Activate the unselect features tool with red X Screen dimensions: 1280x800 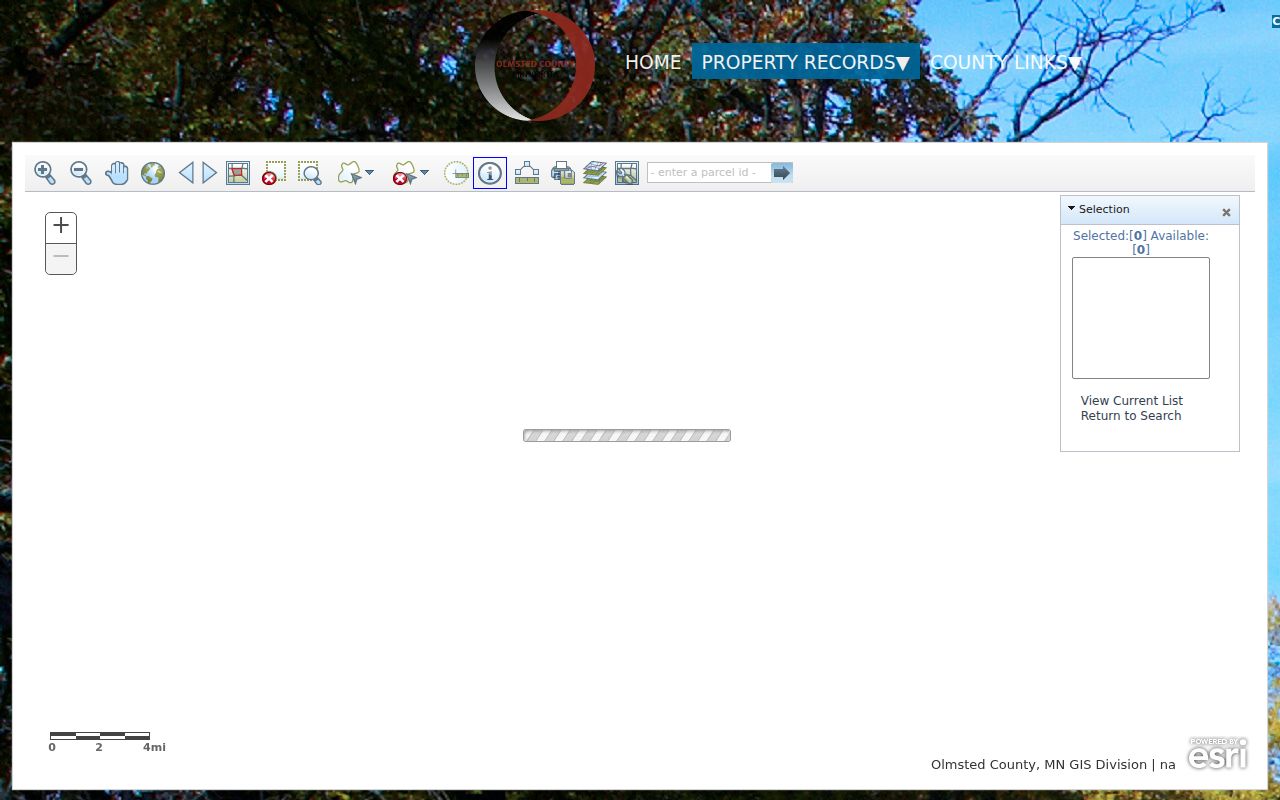click(404, 173)
